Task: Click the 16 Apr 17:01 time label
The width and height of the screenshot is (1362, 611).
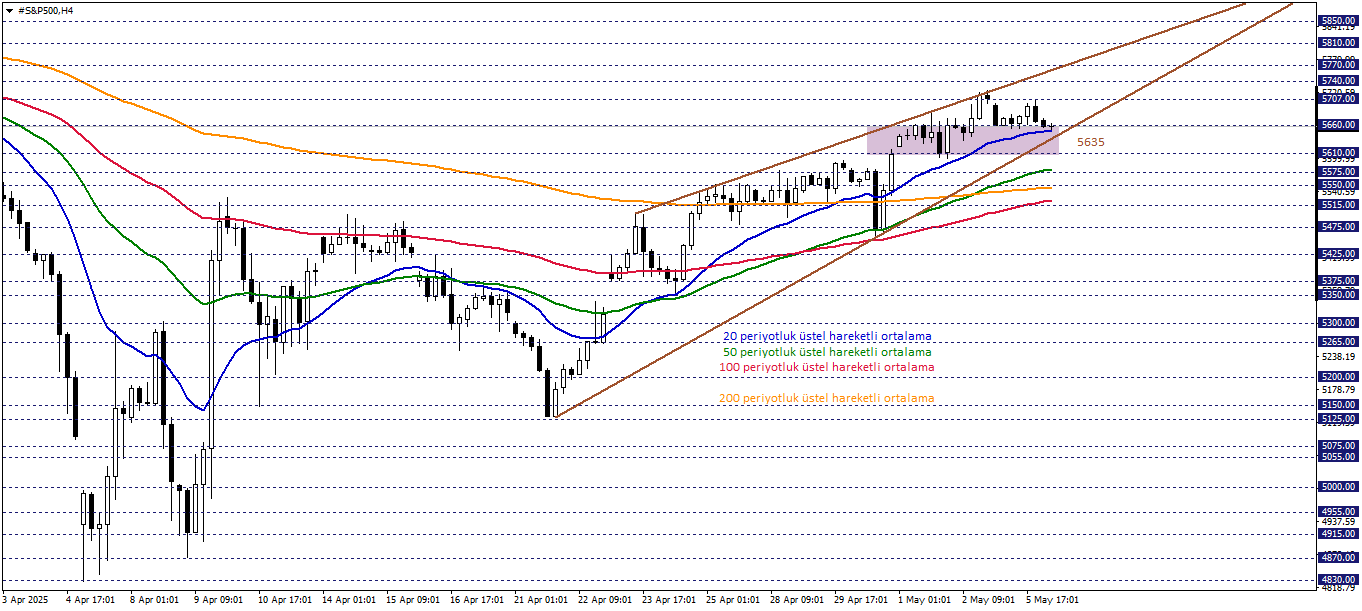Action: coord(475,600)
